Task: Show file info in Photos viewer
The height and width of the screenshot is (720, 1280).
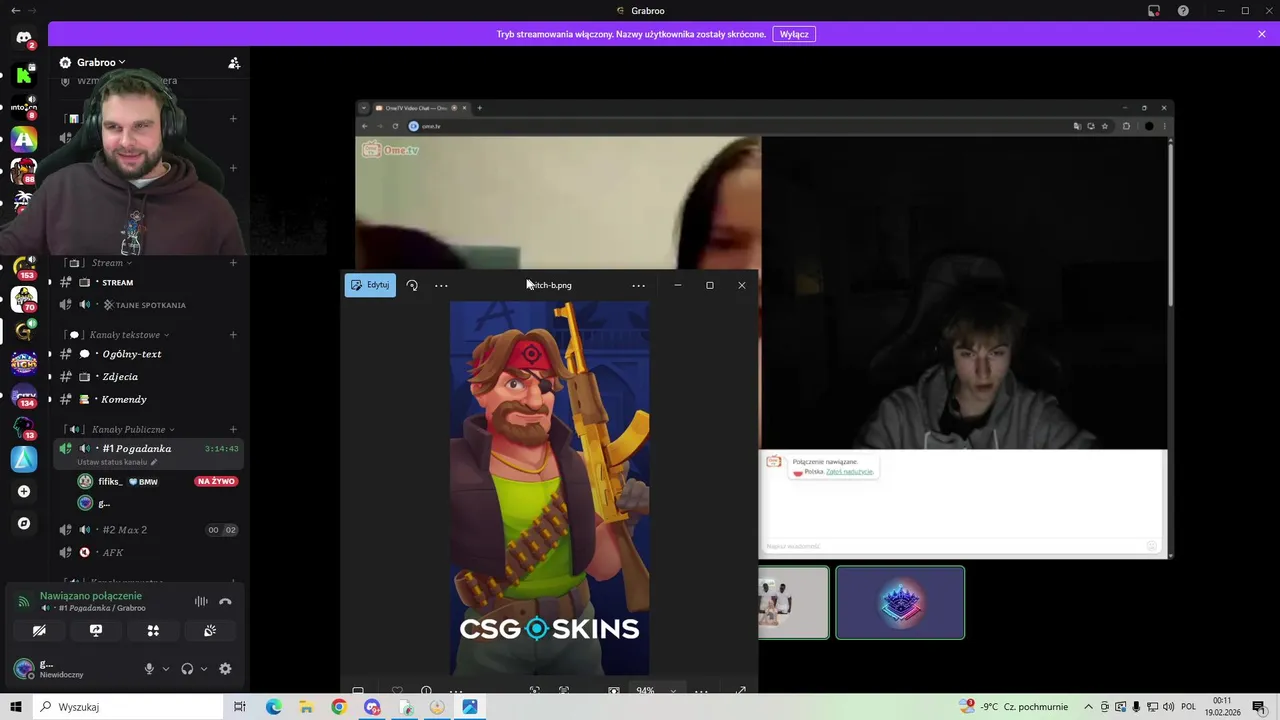Action: point(426,691)
